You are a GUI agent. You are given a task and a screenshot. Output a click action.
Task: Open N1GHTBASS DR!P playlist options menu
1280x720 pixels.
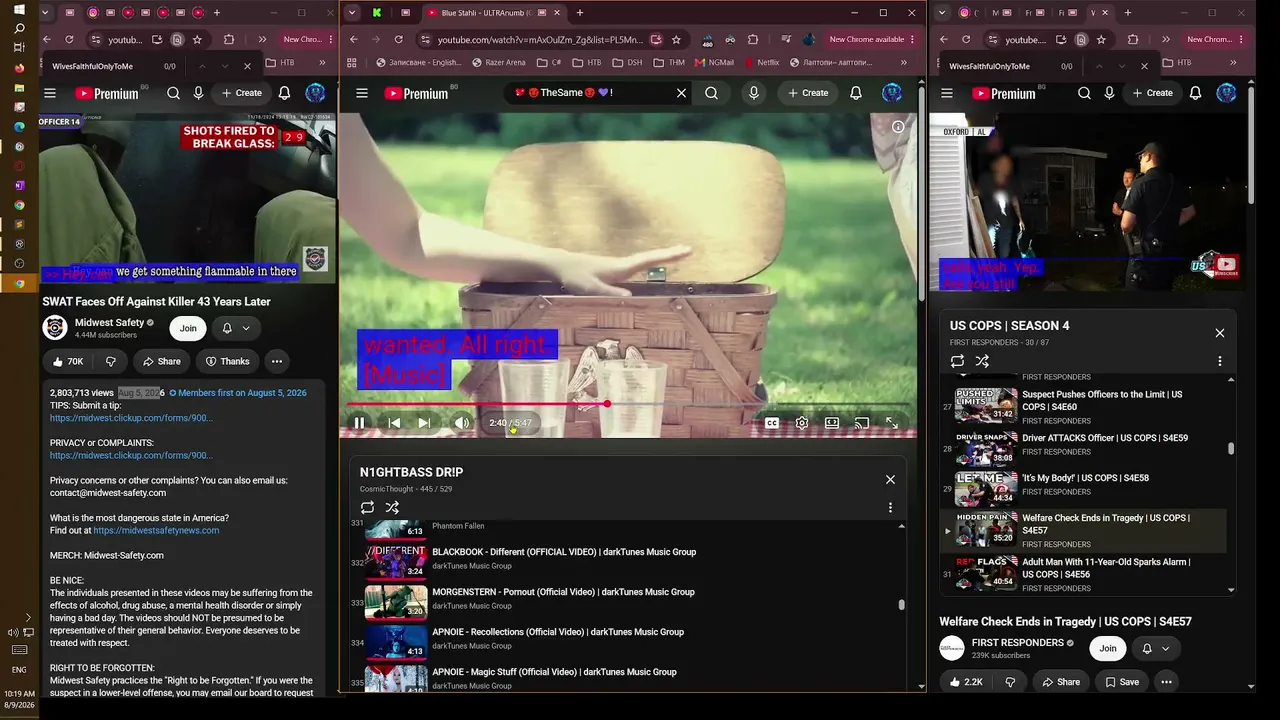click(890, 508)
